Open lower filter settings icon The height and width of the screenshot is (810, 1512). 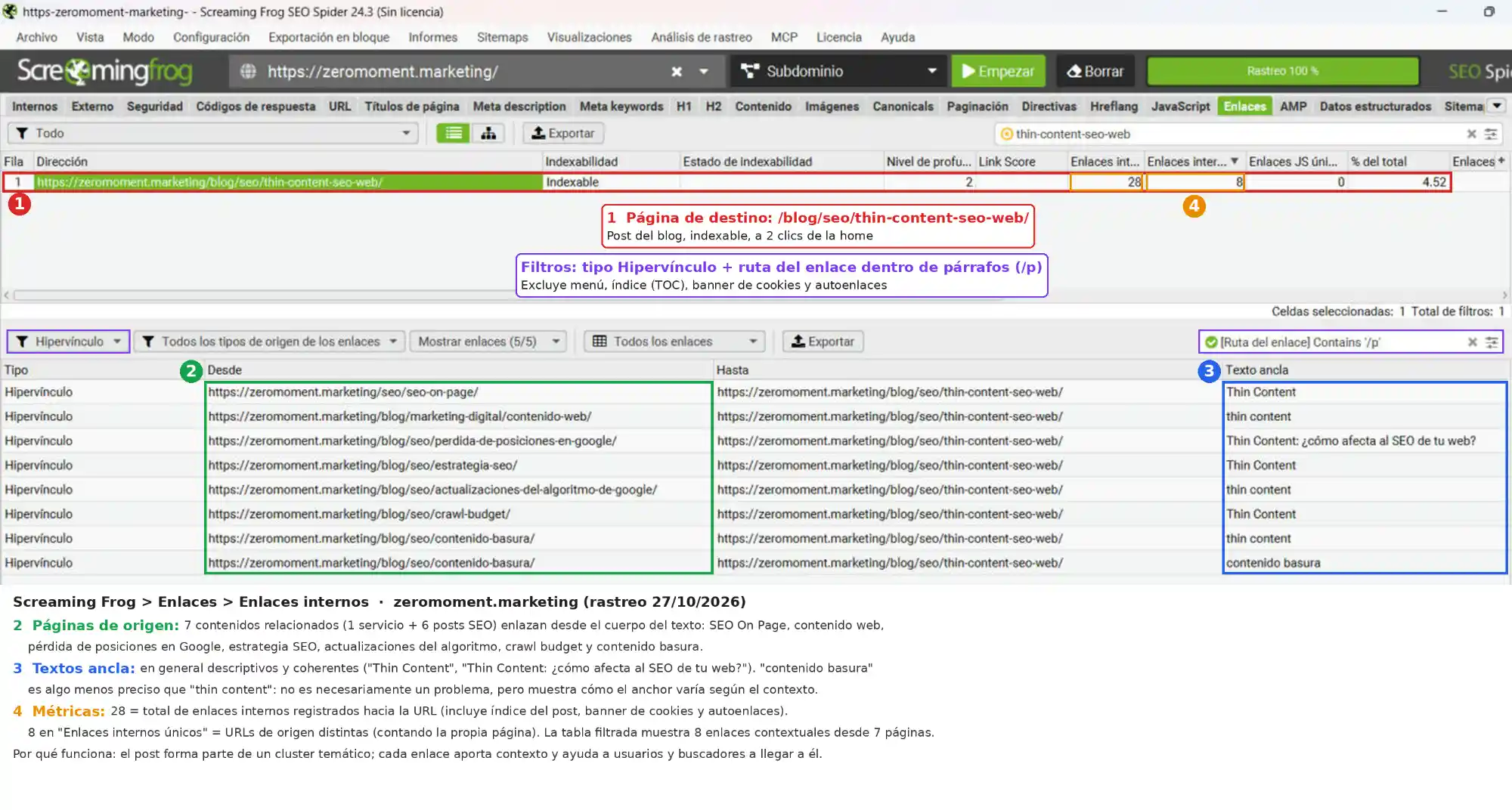point(1491,342)
